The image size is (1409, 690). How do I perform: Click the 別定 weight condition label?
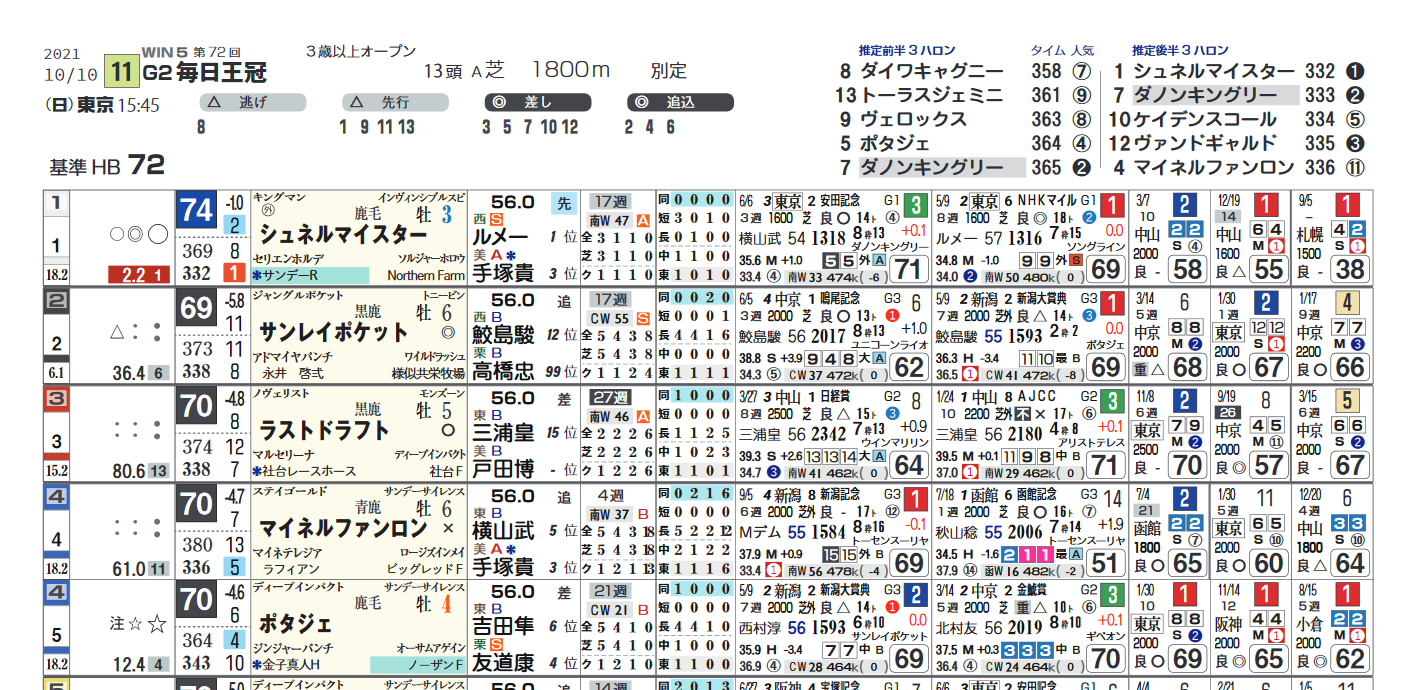click(669, 70)
